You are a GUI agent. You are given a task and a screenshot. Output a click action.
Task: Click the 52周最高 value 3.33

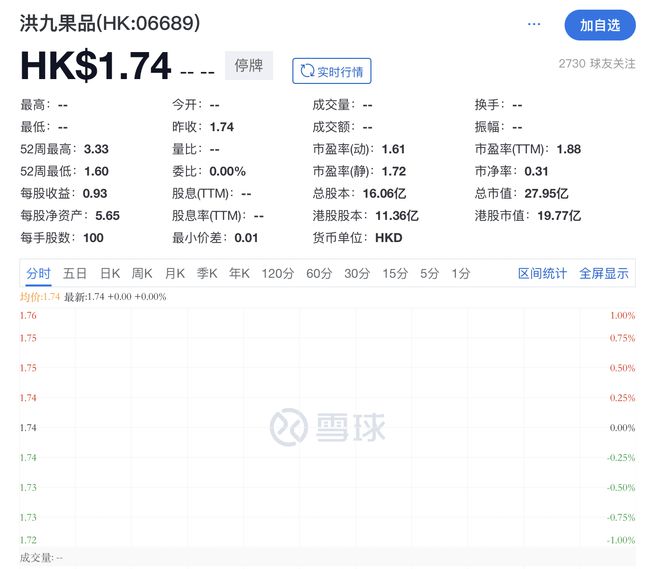coord(96,149)
